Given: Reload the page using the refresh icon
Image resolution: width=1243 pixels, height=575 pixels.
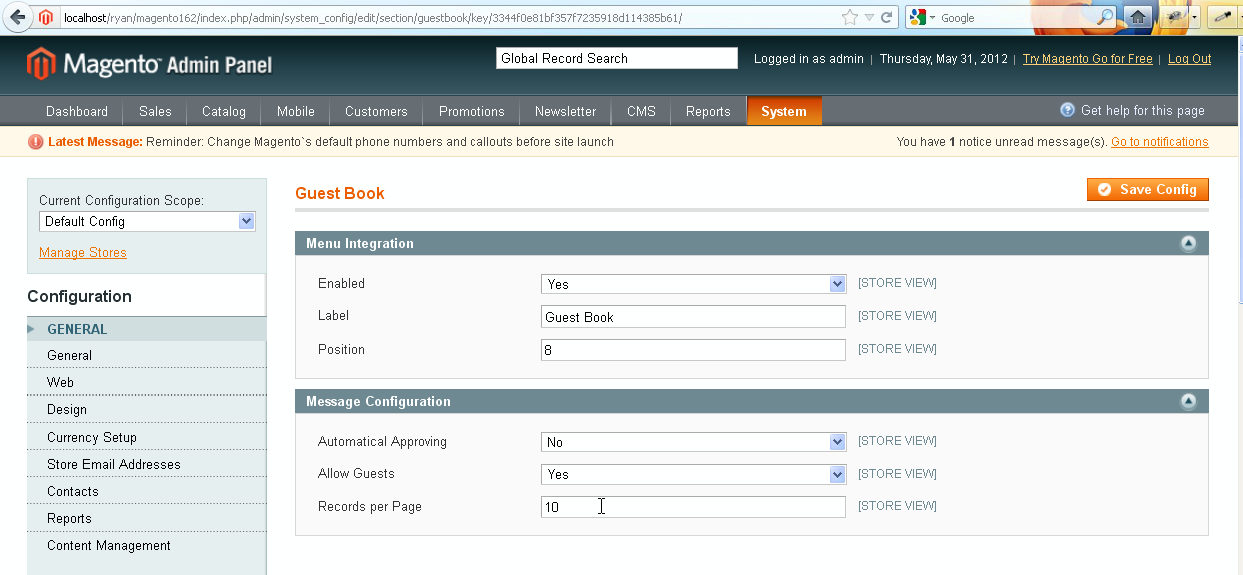Looking at the screenshot, I should [886, 17].
